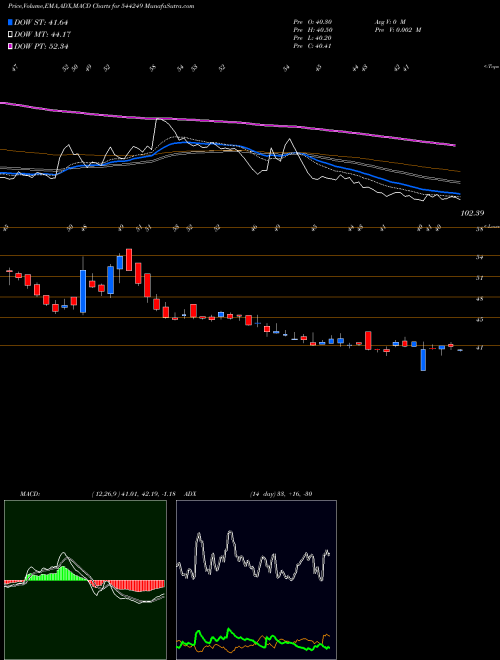Click the ADX (14 day) values text

click(x=281, y=494)
